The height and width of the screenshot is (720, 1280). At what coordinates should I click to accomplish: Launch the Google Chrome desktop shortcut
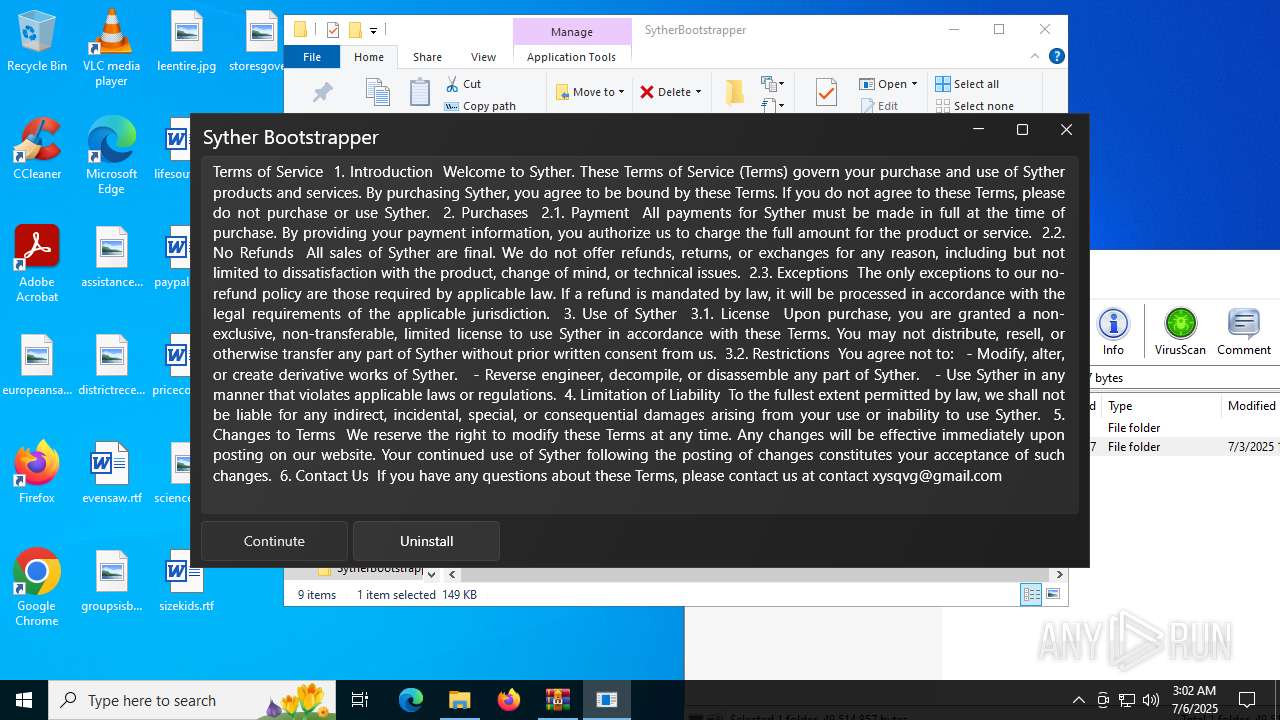pyautogui.click(x=37, y=588)
